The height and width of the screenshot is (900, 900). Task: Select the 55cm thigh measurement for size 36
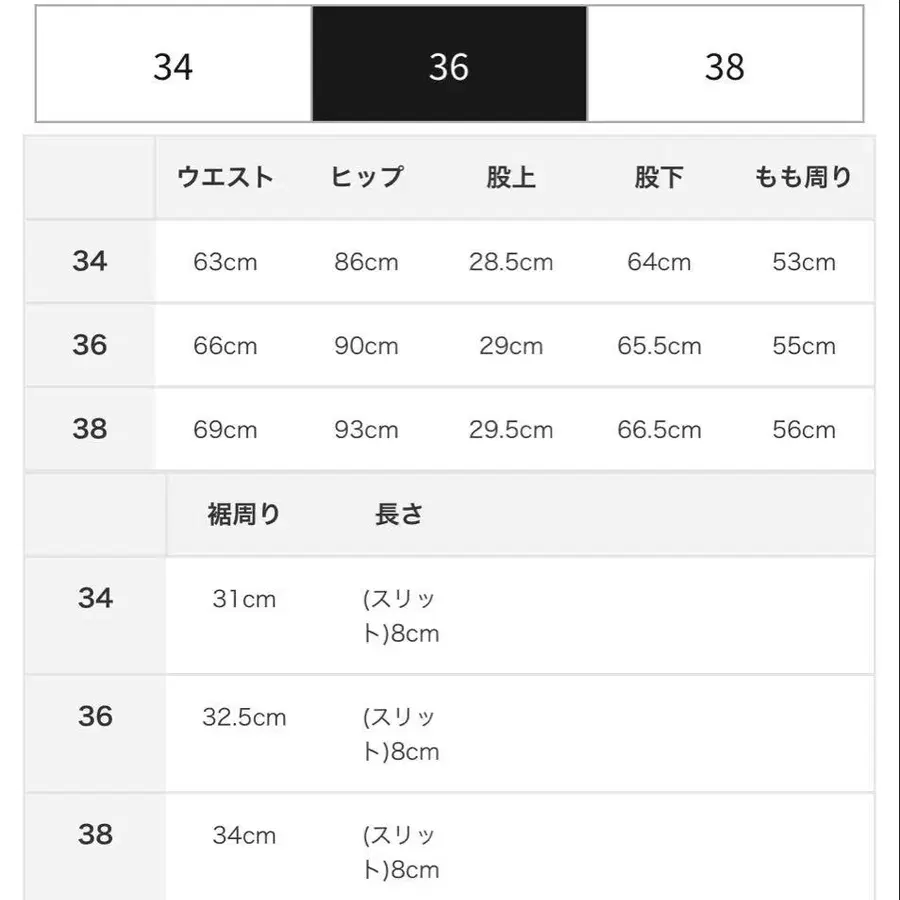click(x=802, y=345)
